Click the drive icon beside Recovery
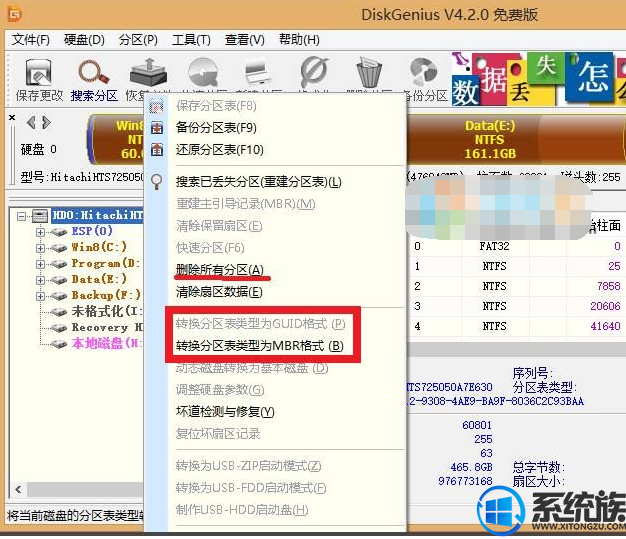626x539 pixels. click(59, 328)
